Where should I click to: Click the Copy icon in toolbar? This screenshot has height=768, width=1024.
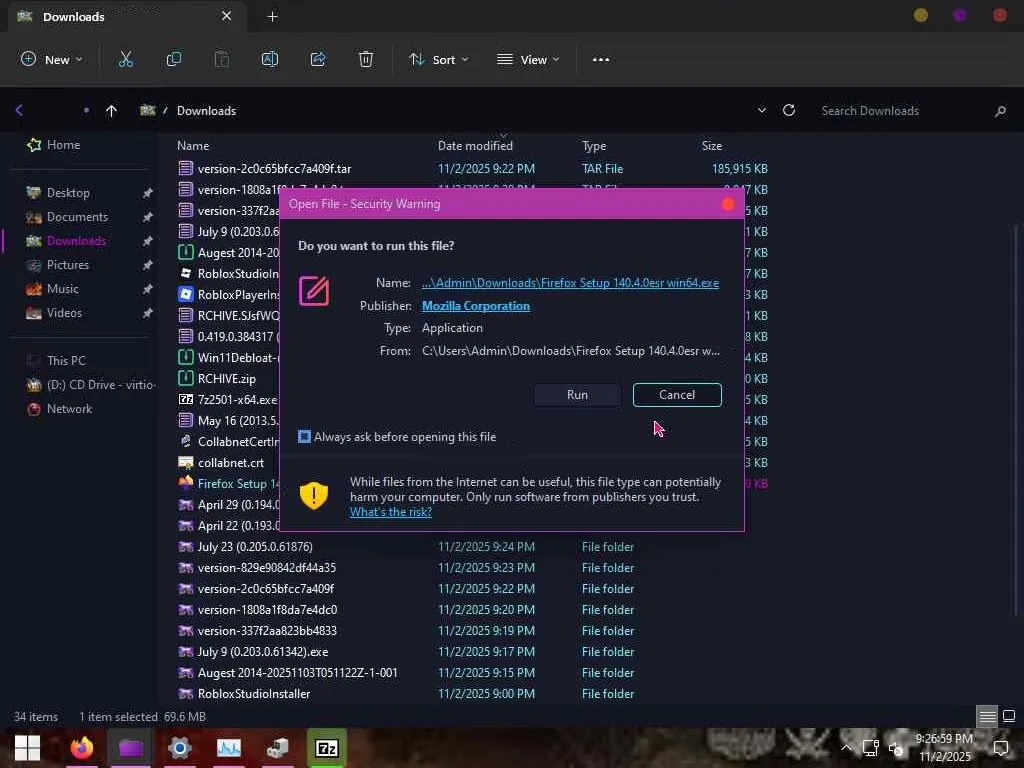(174, 59)
